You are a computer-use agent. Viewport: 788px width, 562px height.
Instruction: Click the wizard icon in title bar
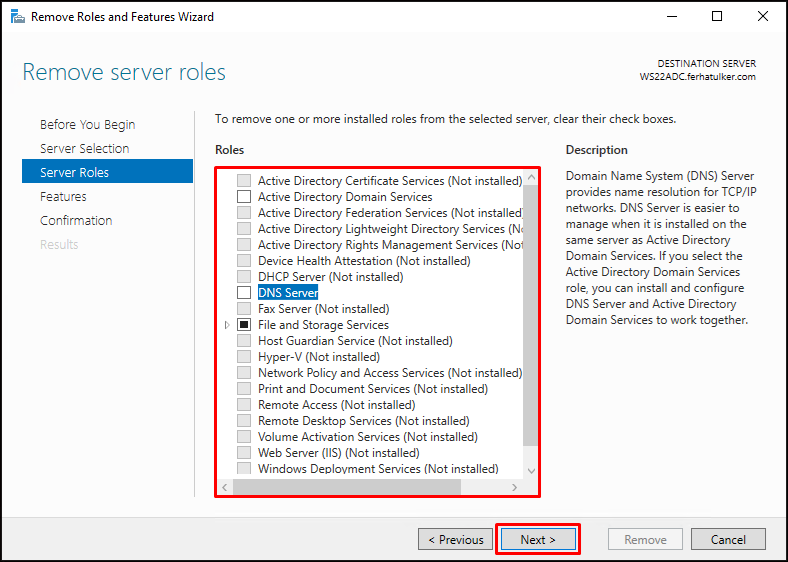pos(18,17)
